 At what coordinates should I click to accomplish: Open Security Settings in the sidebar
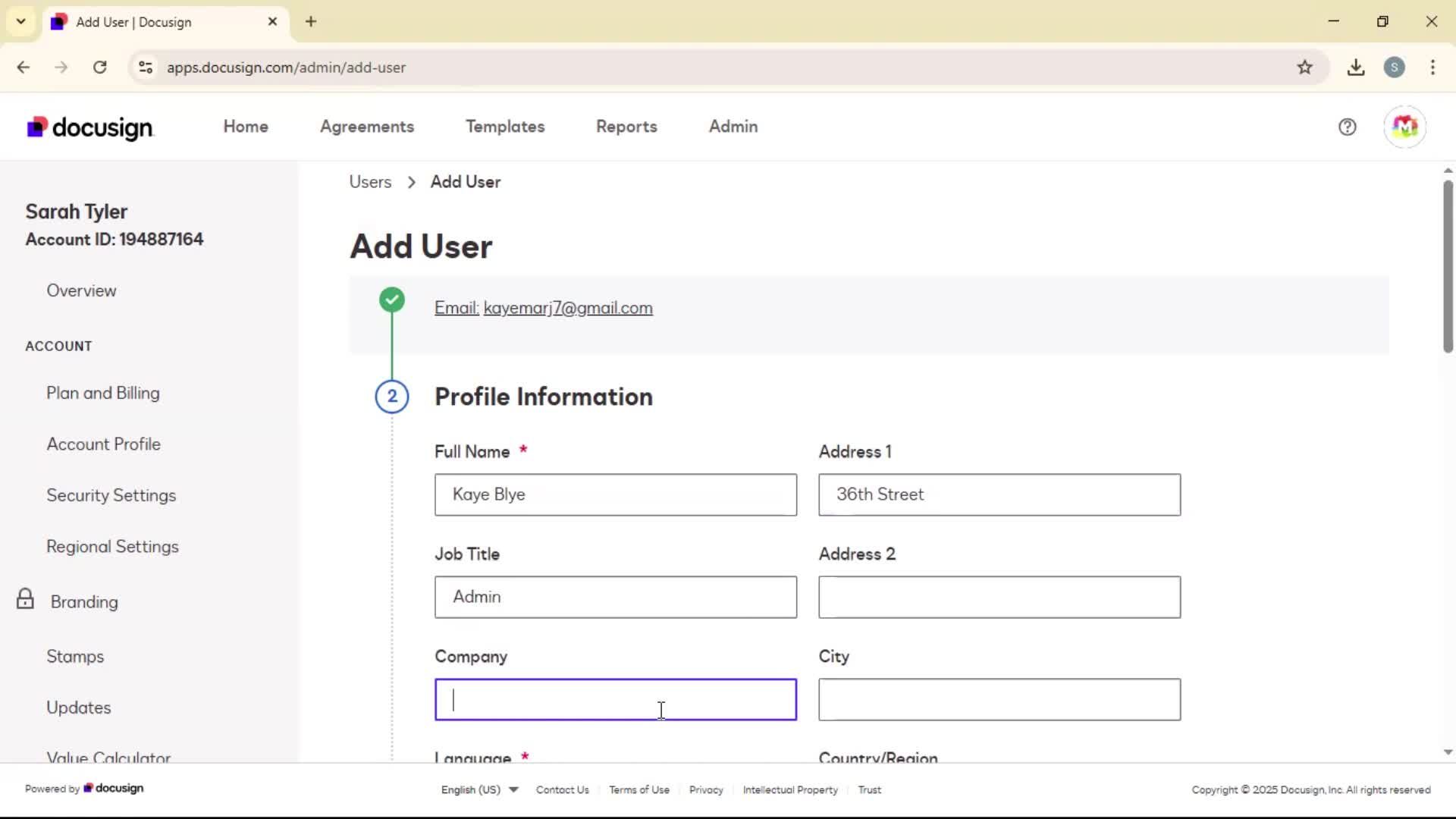point(111,496)
